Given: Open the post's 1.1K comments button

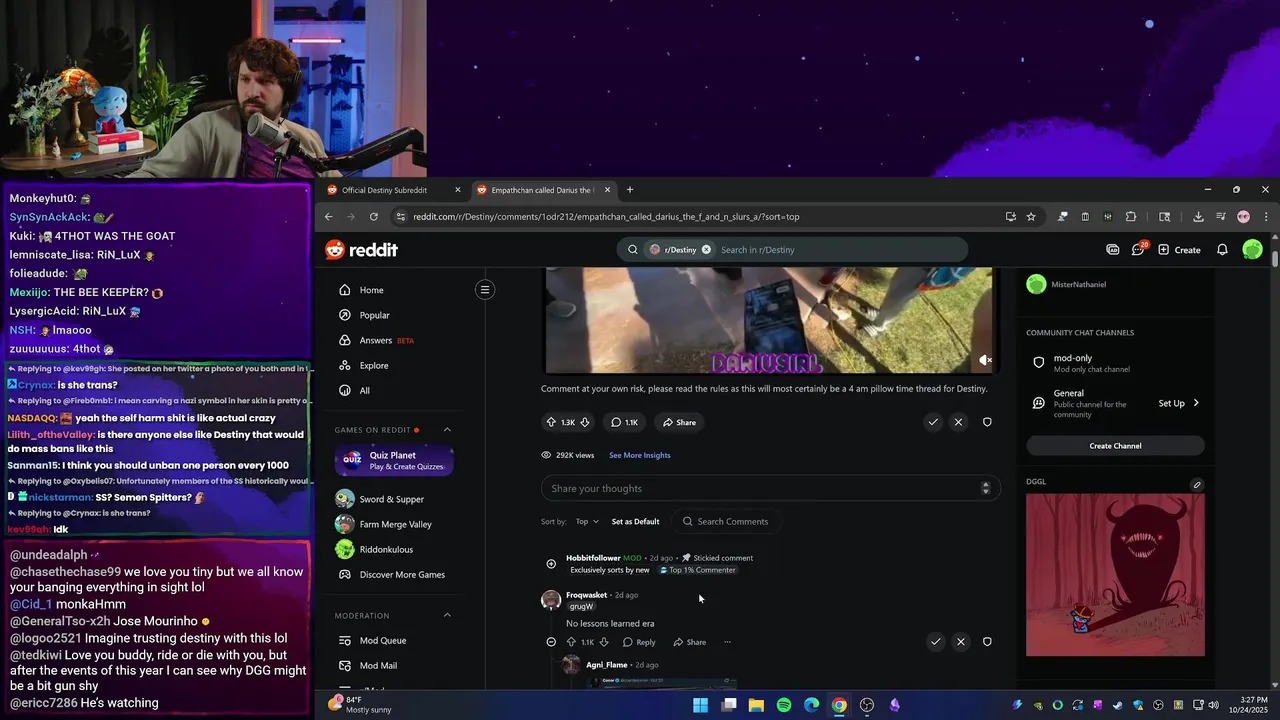Looking at the screenshot, I should [624, 422].
